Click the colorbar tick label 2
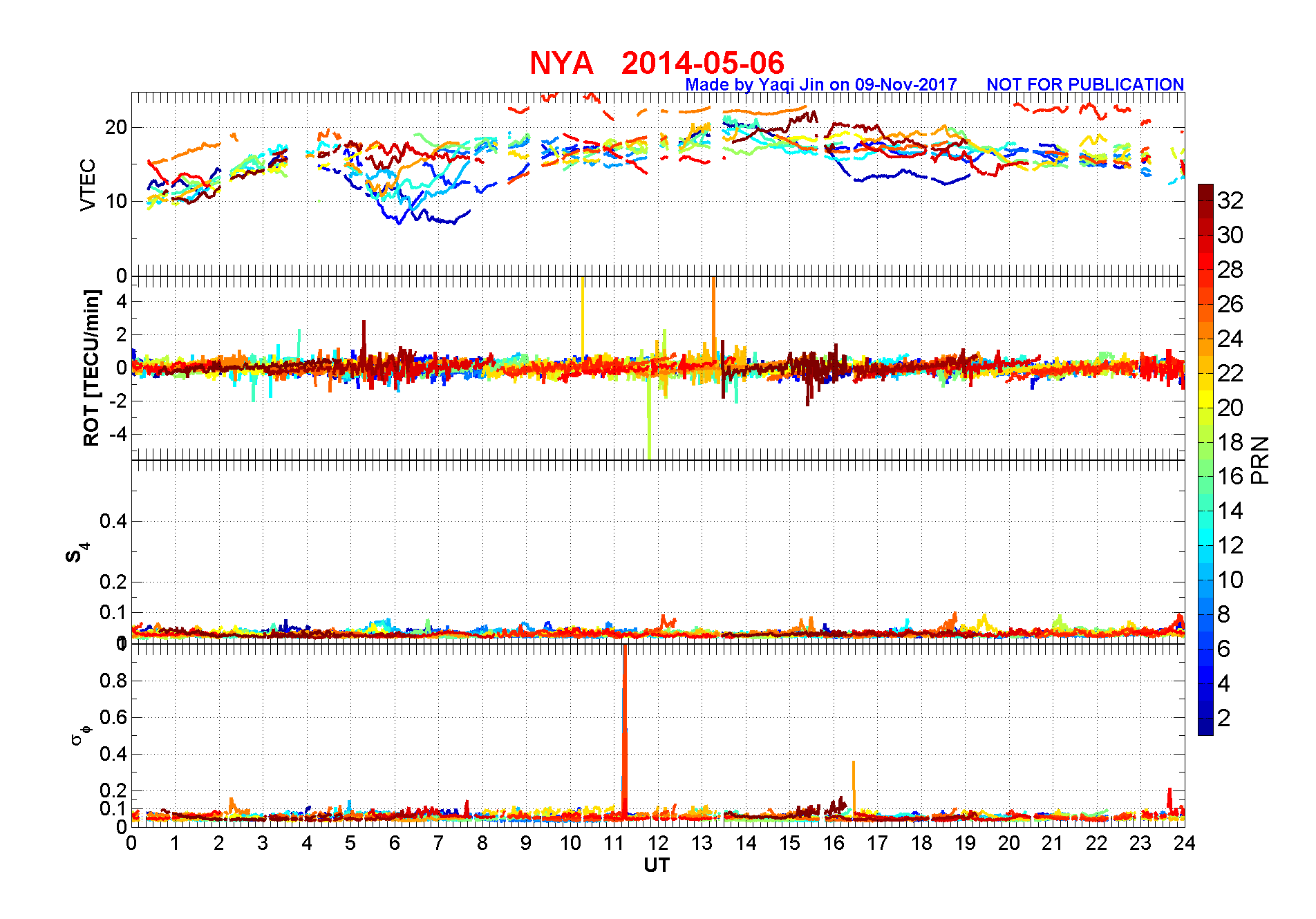 [x=1224, y=718]
